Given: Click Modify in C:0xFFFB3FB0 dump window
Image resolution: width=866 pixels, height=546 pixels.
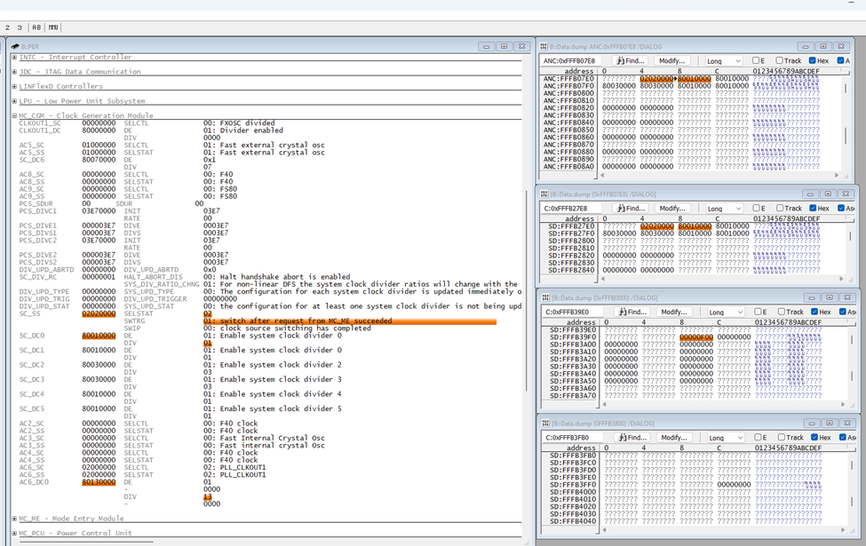Looking at the screenshot, I should click(674, 437).
